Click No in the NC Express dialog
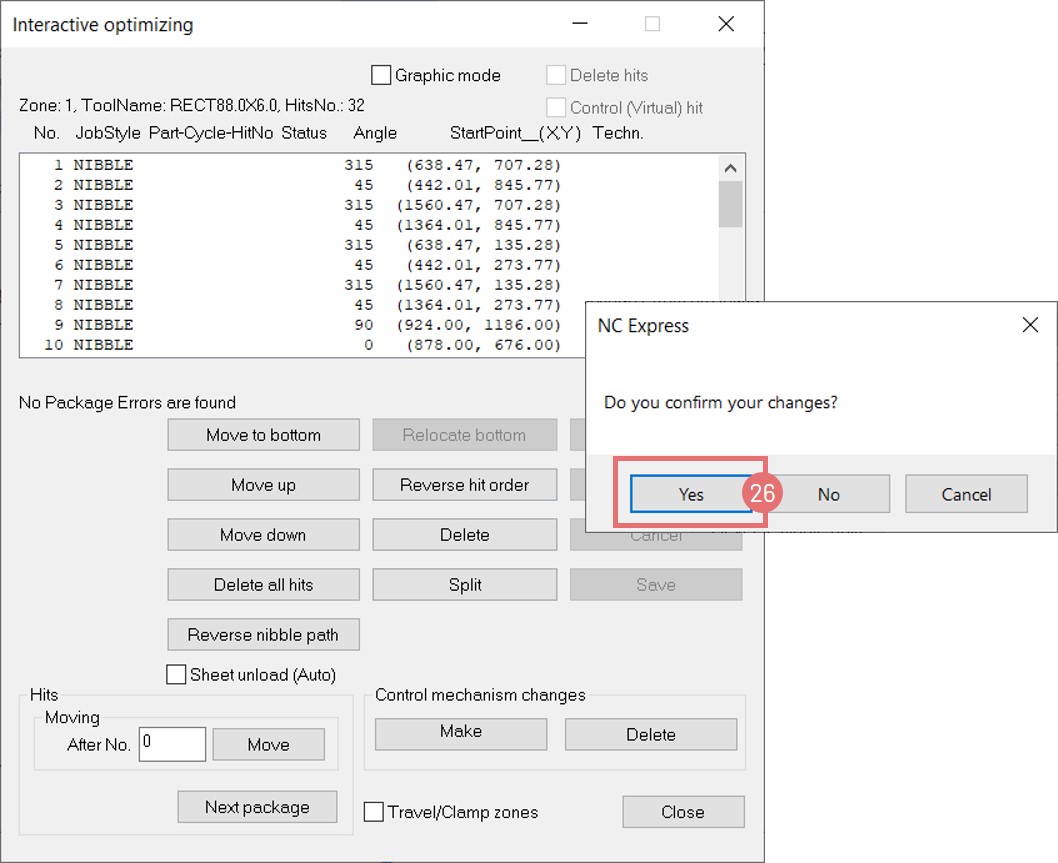Image resolution: width=1058 pixels, height=863 pixels. pyautogui.click(x=828, y=494)
